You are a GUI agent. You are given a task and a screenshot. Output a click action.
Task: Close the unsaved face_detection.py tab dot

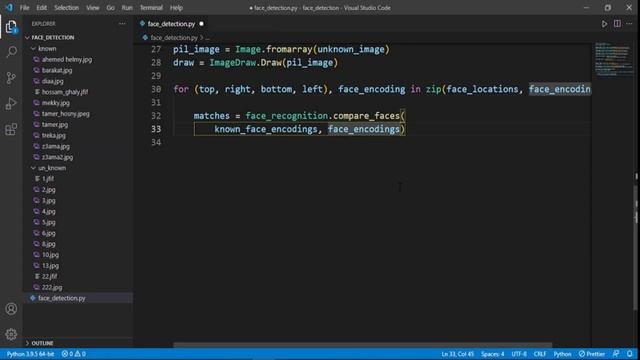(x=201, y=24)
